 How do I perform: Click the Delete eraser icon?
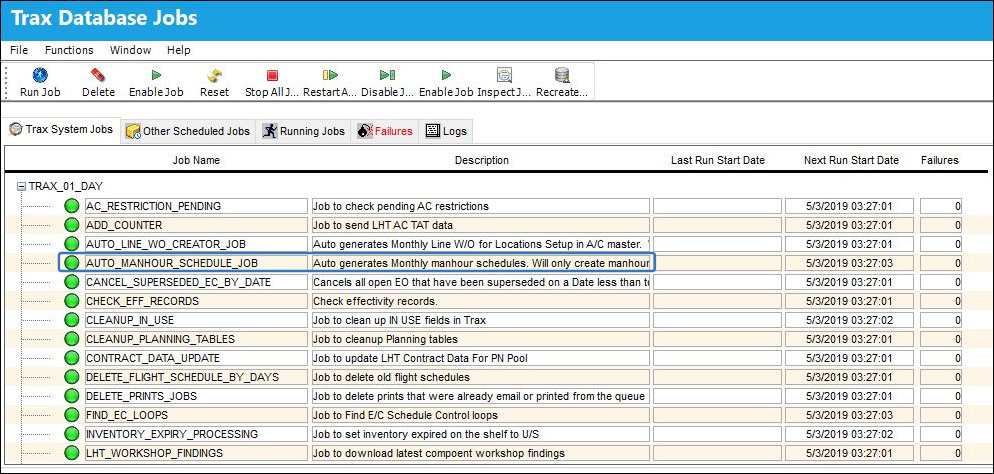coord(98,75)
